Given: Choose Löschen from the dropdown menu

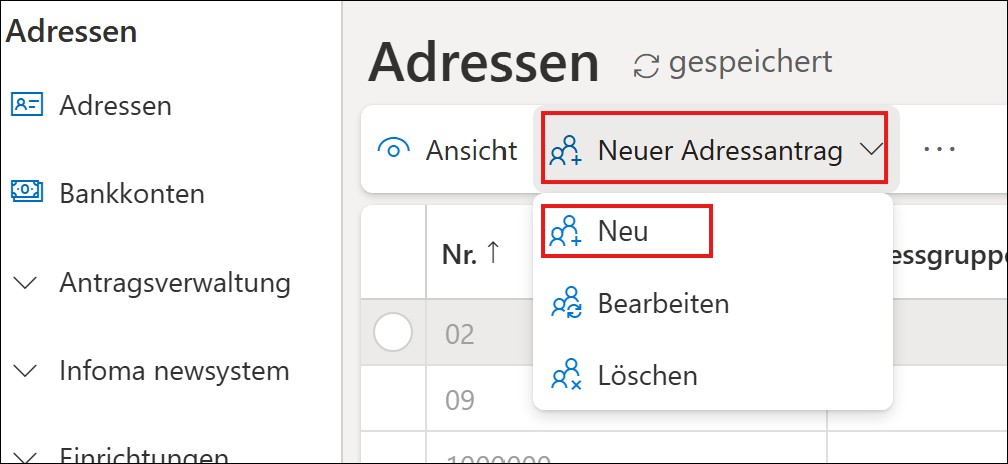Looking at the screenshot, I should pyautogui.click(x=647, y=375).
